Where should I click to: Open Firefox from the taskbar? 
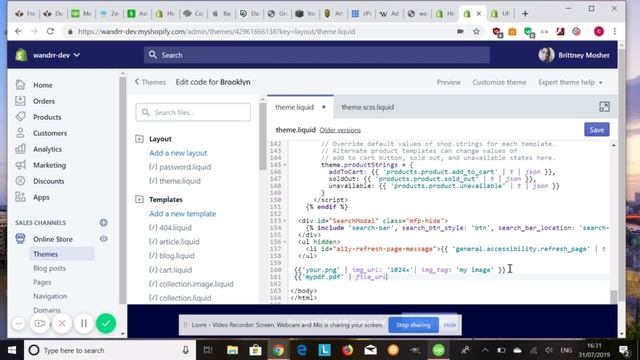click(347, 350)
